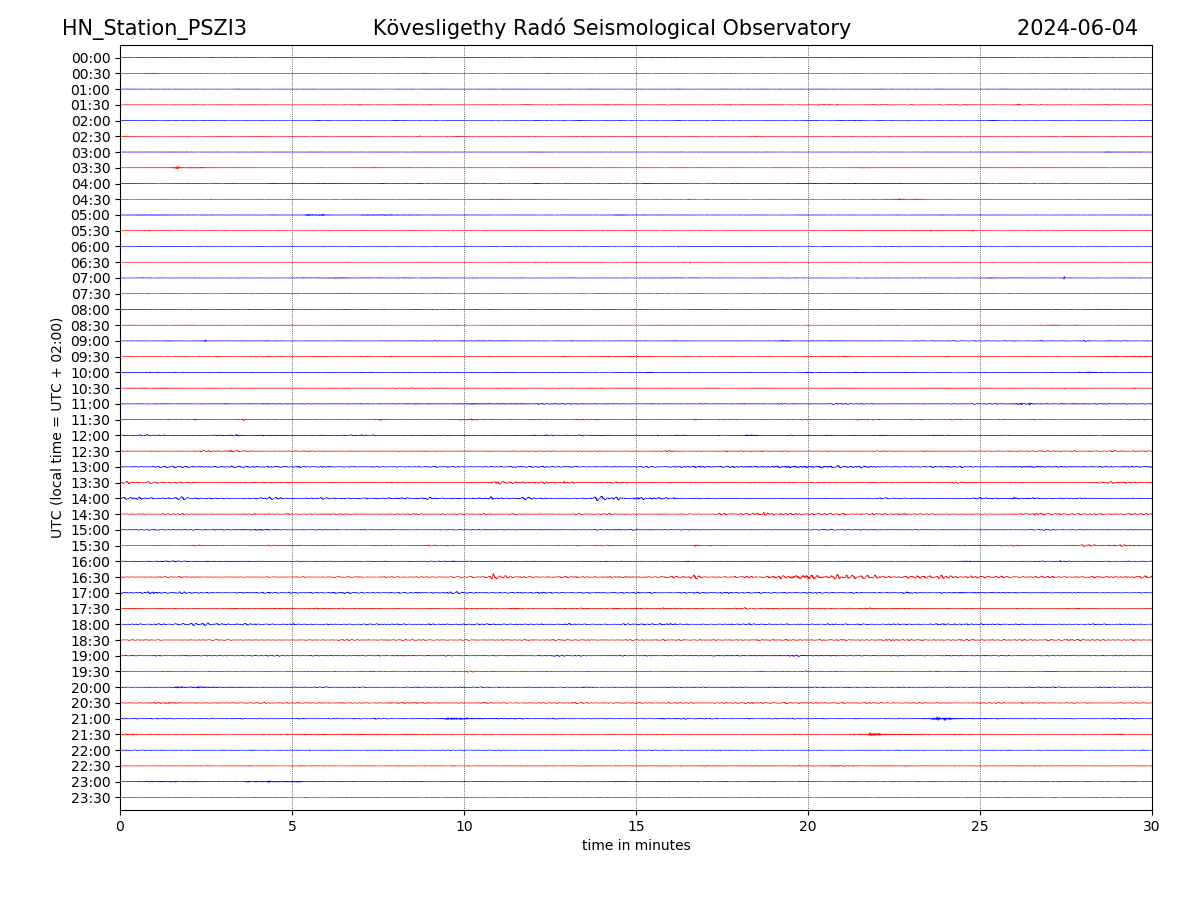Click the HN_Station_PSZI3 station title

(x=154, y=28)
